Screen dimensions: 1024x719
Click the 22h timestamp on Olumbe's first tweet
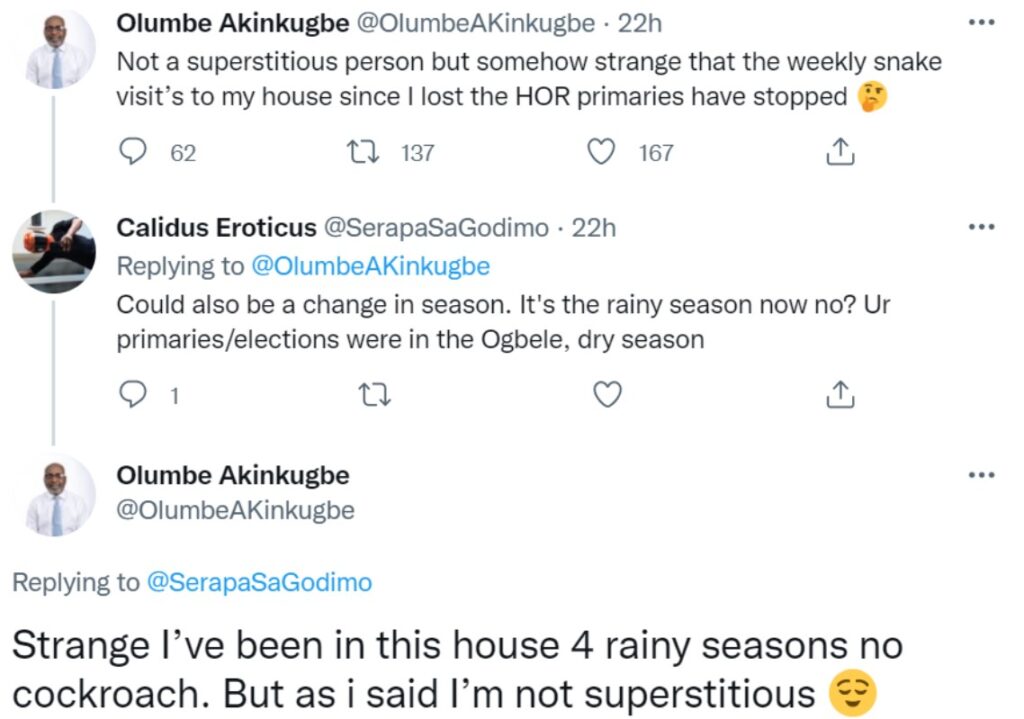(x=639, y=22)
